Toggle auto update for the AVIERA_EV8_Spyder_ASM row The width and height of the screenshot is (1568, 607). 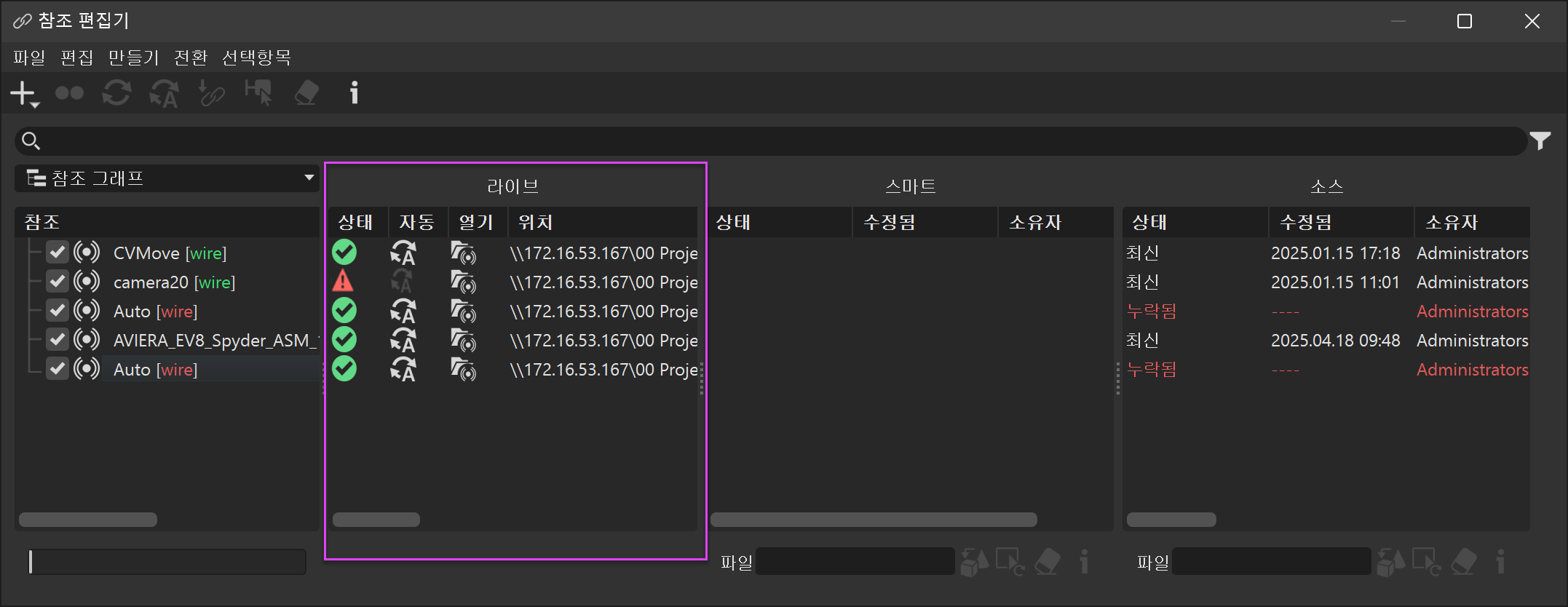pyautogui.click(x=403, y=340)
